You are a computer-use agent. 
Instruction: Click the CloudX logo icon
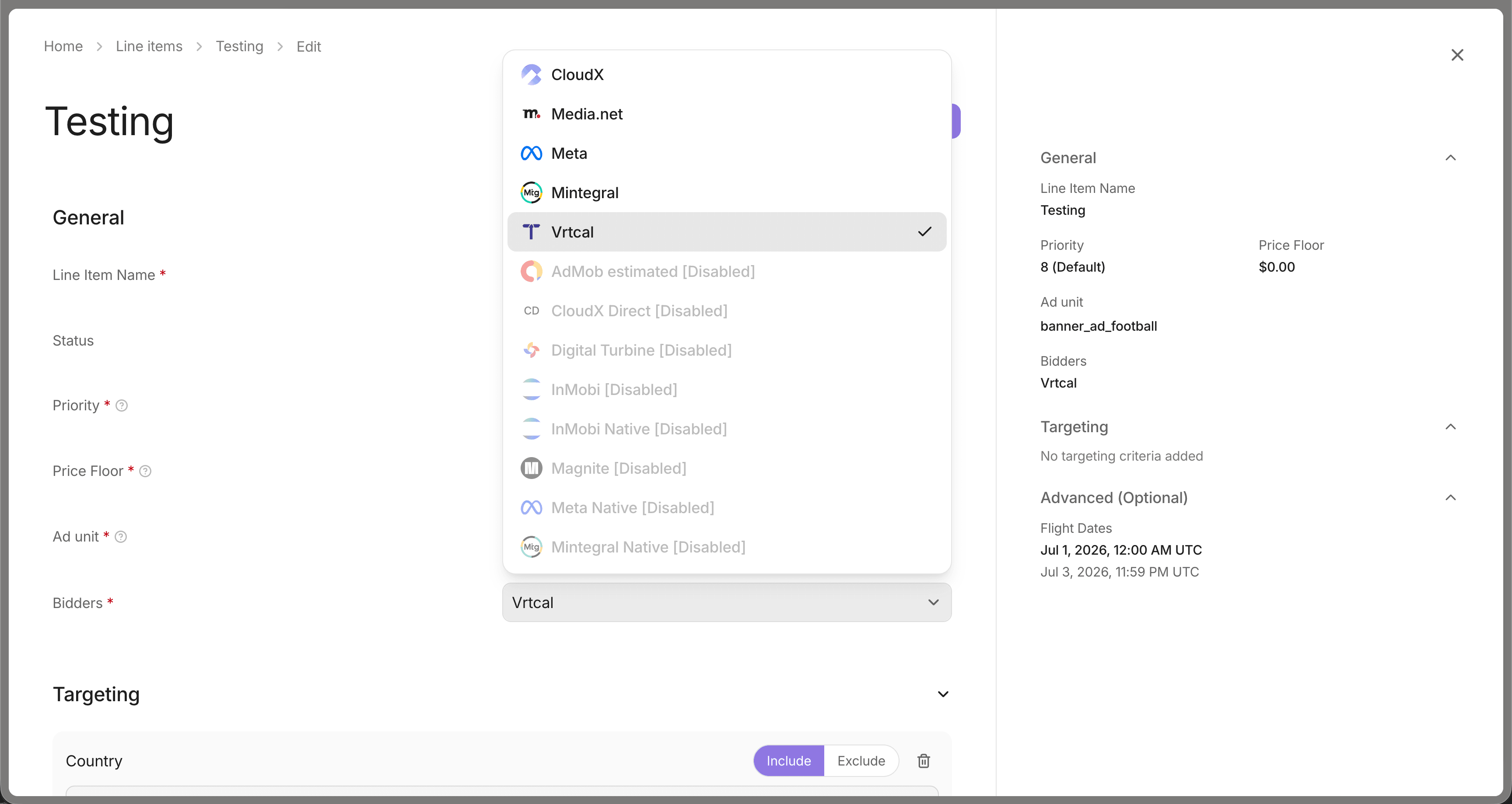[531, 74]
